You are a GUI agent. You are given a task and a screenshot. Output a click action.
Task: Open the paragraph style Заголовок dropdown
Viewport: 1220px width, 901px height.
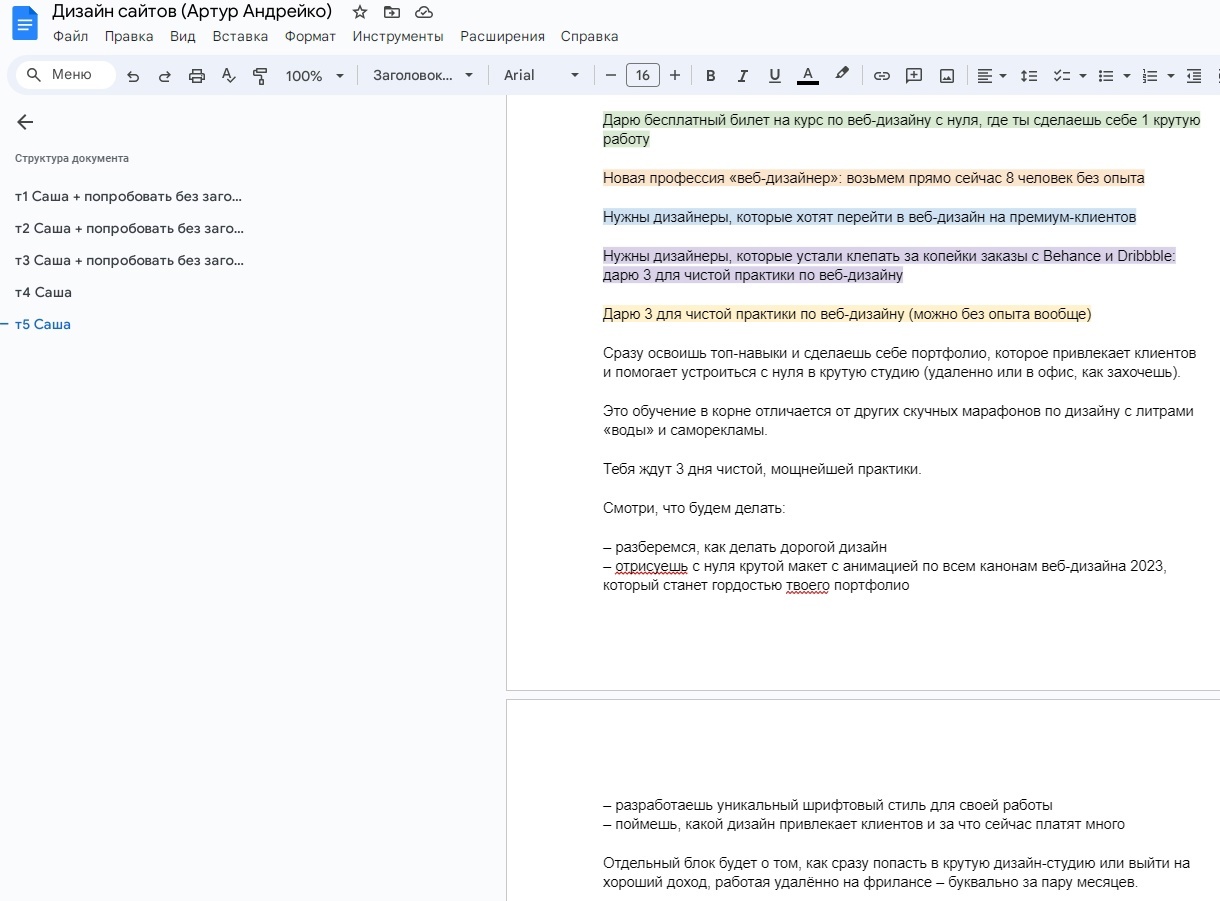point(423,76)
